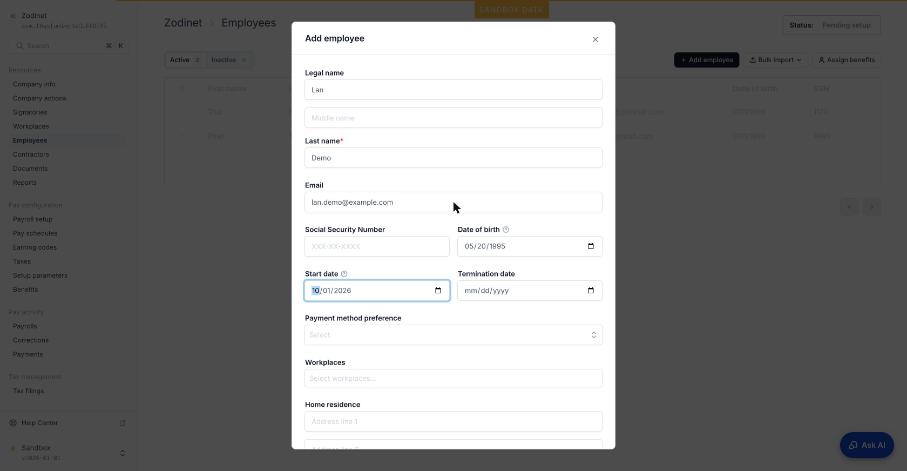Open the Help Center link
The height and width of the screenshot is (471, 907).
click(x=39, y=423)
